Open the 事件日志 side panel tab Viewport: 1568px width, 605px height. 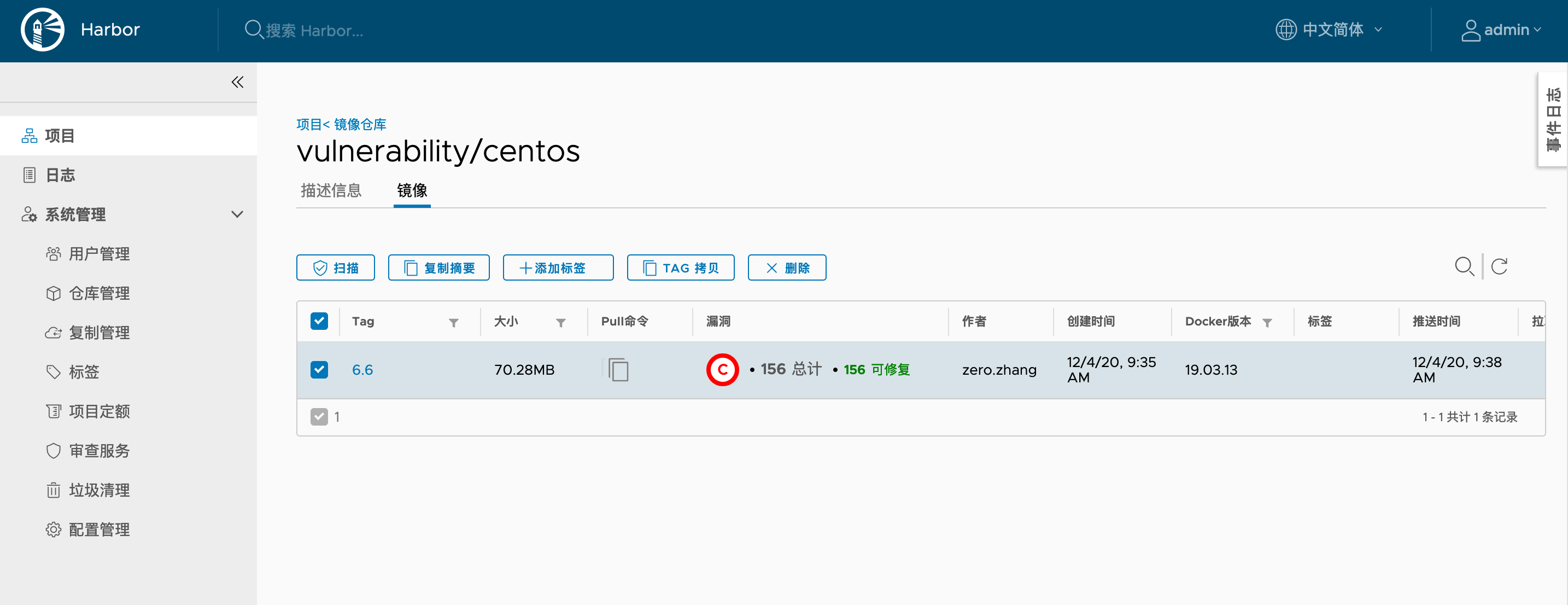1553,119
